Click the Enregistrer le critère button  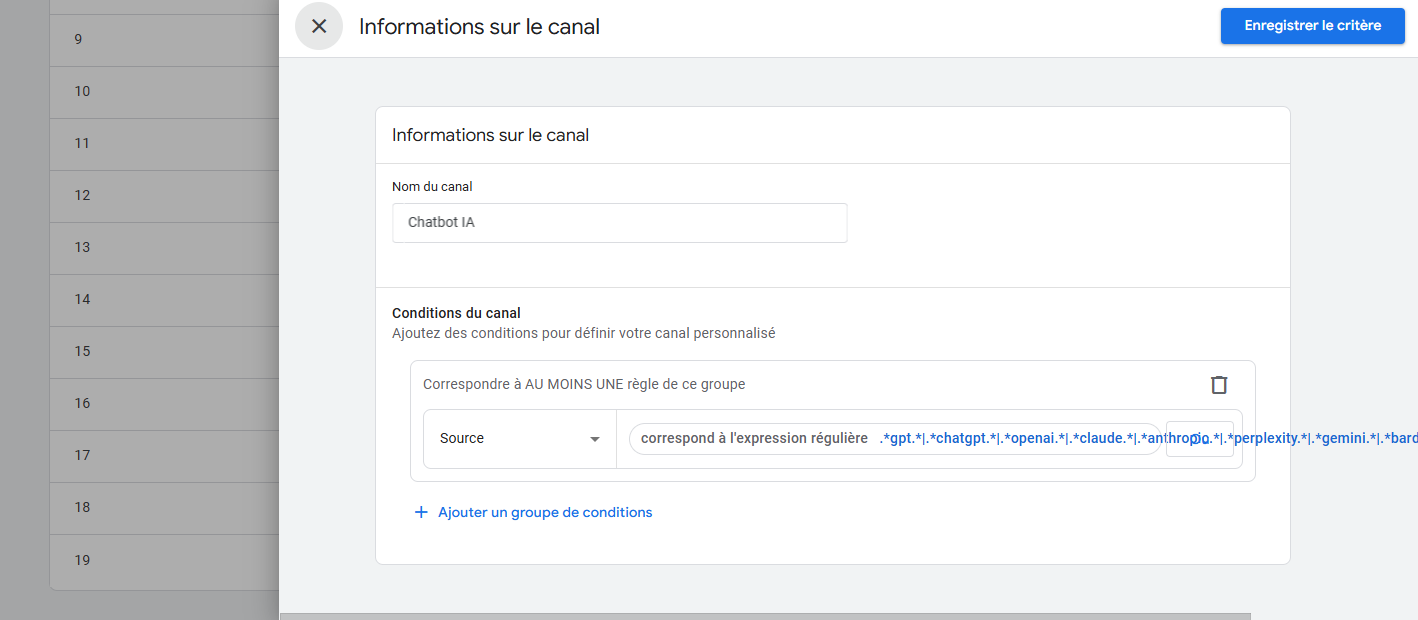1312,26
